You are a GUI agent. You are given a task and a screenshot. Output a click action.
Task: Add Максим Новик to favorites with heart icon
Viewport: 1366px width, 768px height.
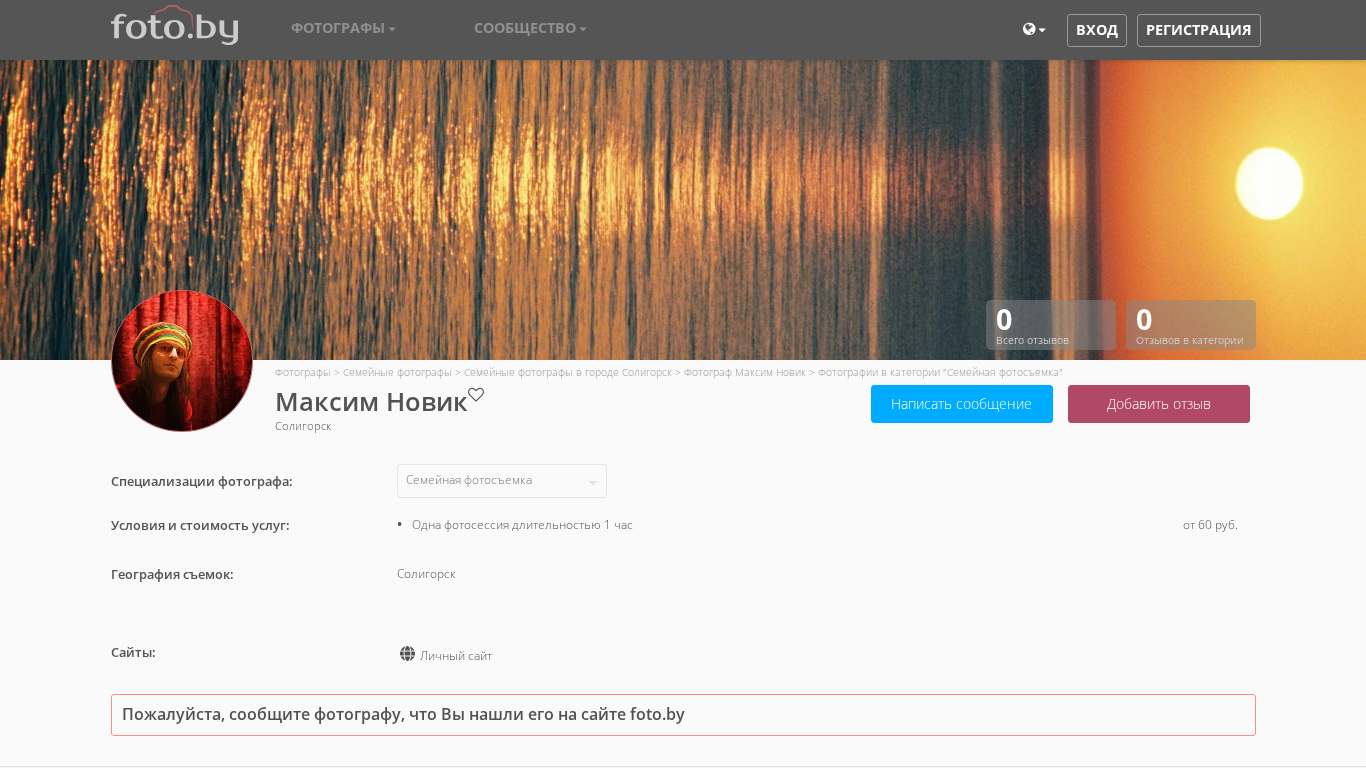tap(476, 394)
